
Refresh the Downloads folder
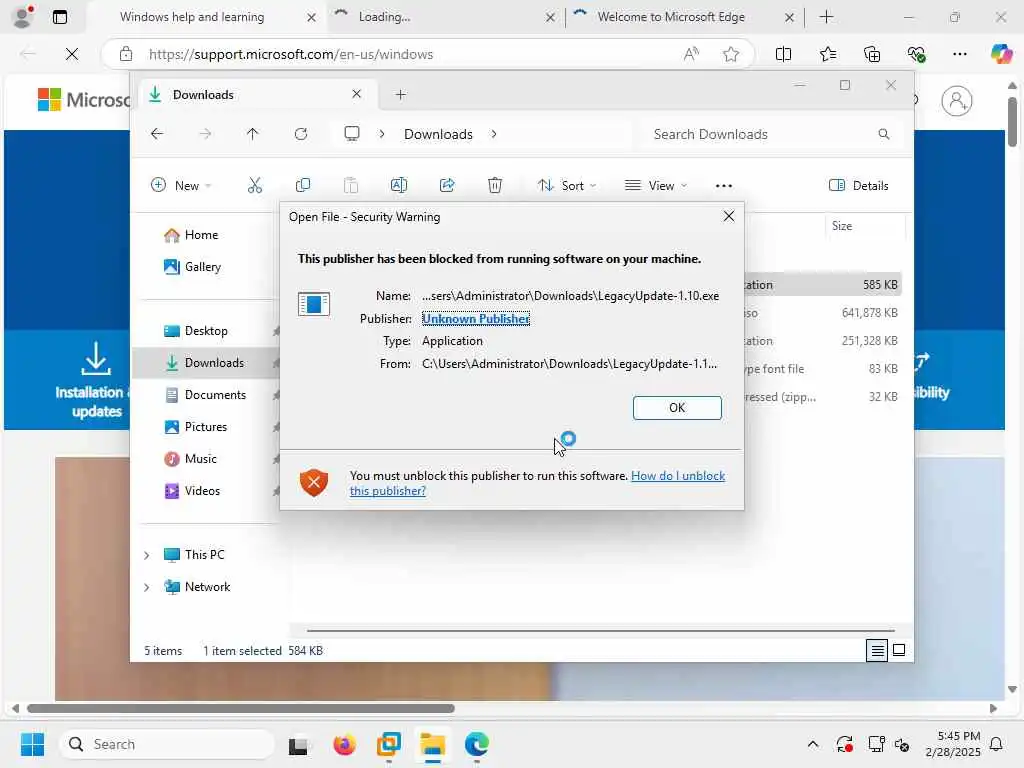coord(301,134)
